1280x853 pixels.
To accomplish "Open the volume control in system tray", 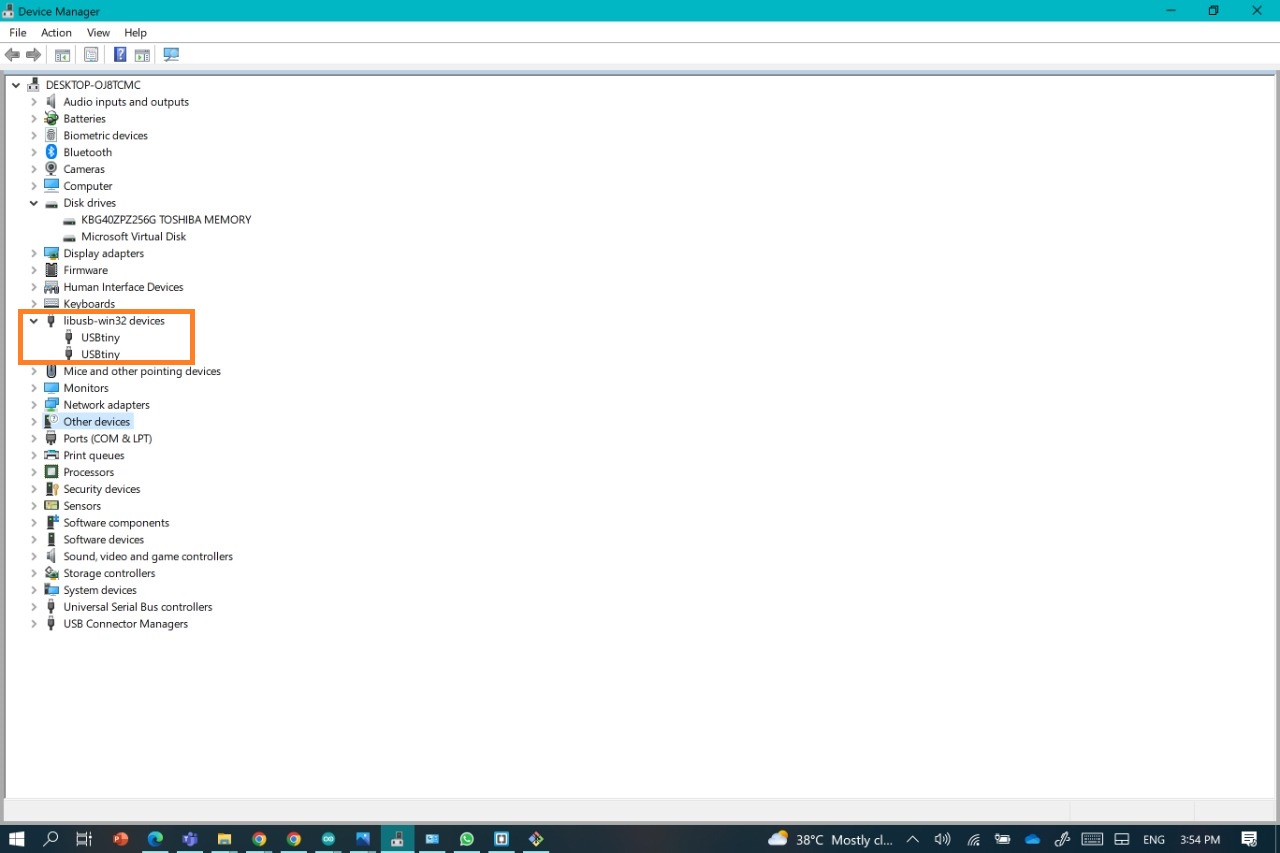I will pyautogui.click(x=942, y=839).
